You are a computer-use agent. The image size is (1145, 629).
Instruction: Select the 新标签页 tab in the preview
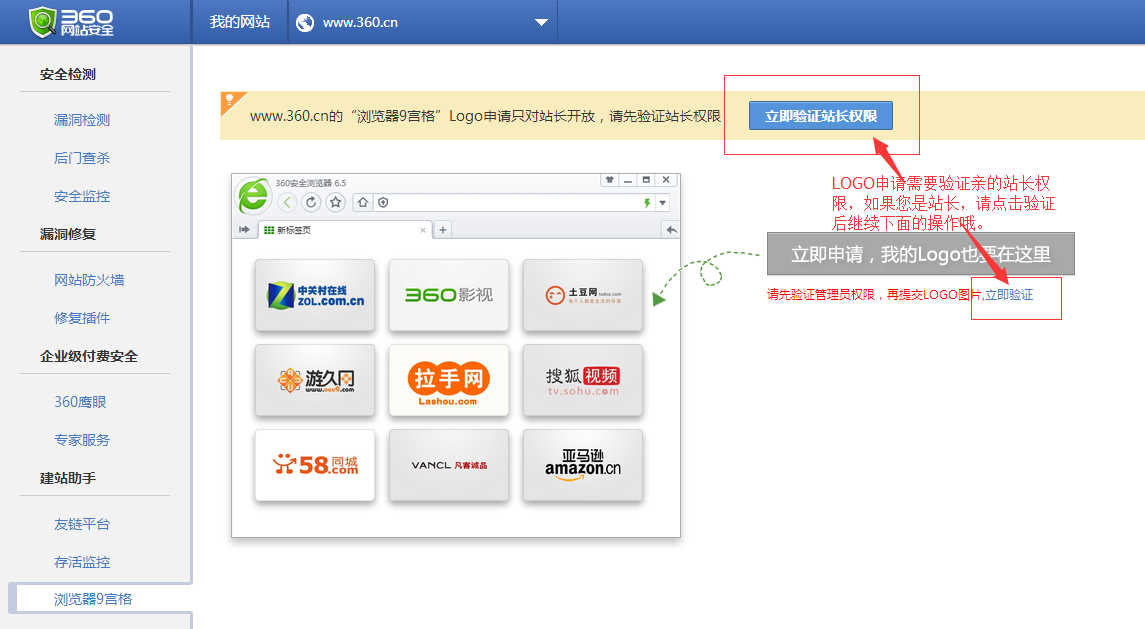(345, 230)
